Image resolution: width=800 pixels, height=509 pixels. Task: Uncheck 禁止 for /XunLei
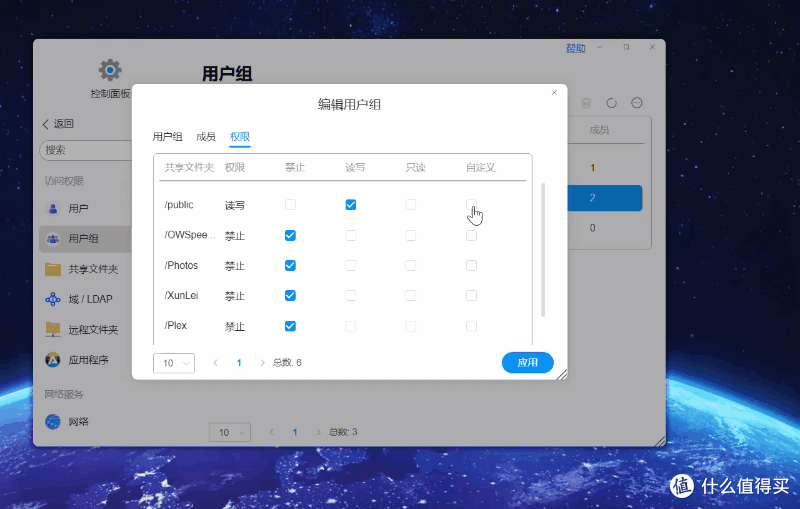pyautogui.click(x=290, y=295)
